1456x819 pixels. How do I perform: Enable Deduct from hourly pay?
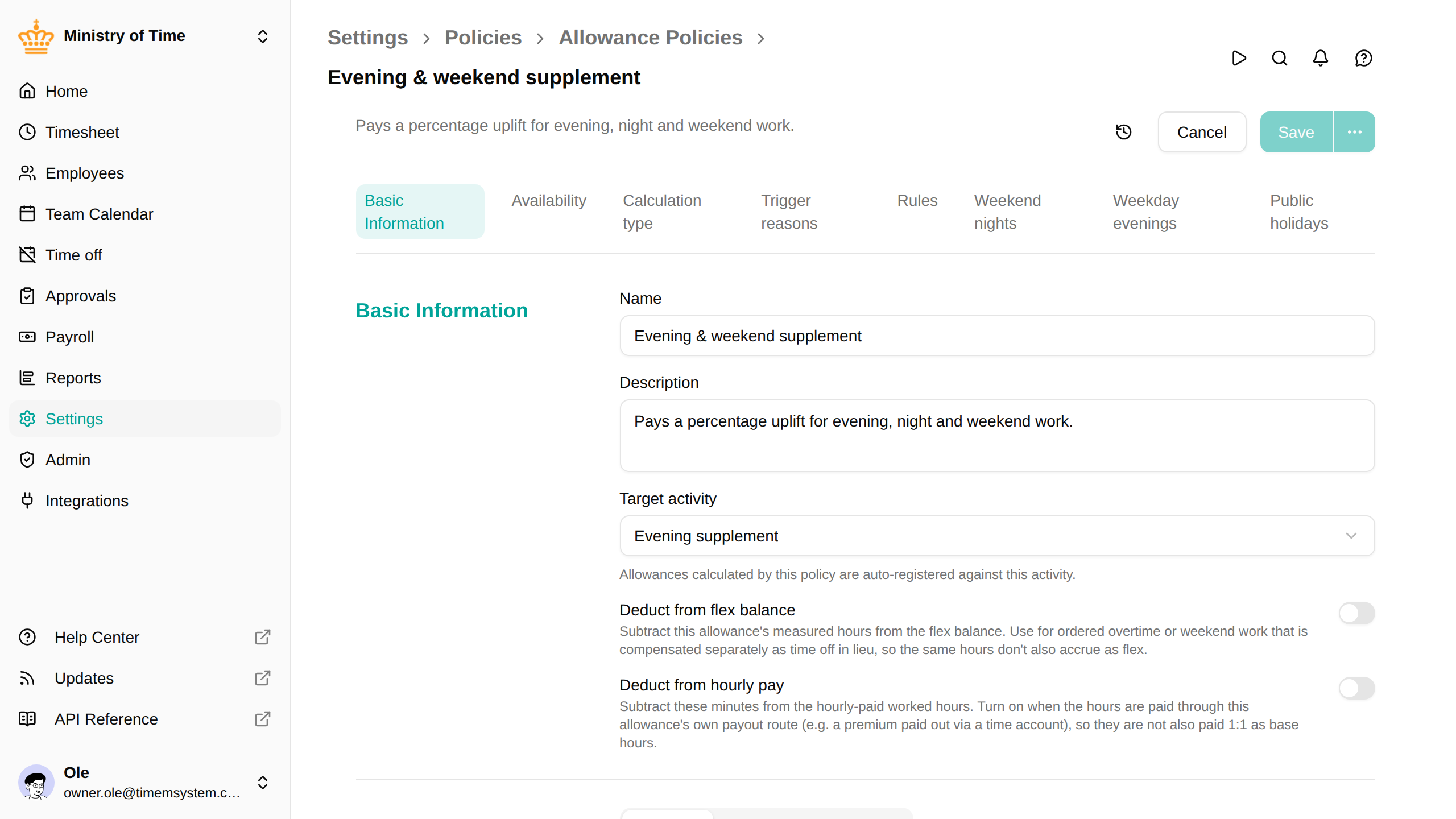point(1356,688)
